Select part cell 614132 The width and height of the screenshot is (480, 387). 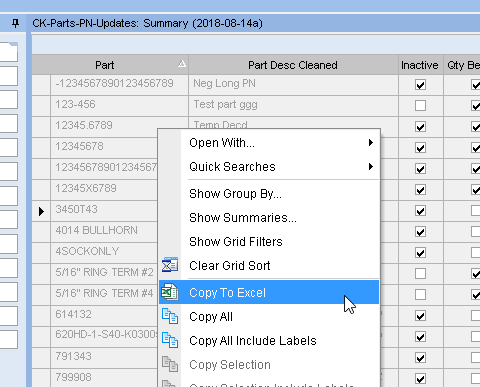(x=104, y=316)
